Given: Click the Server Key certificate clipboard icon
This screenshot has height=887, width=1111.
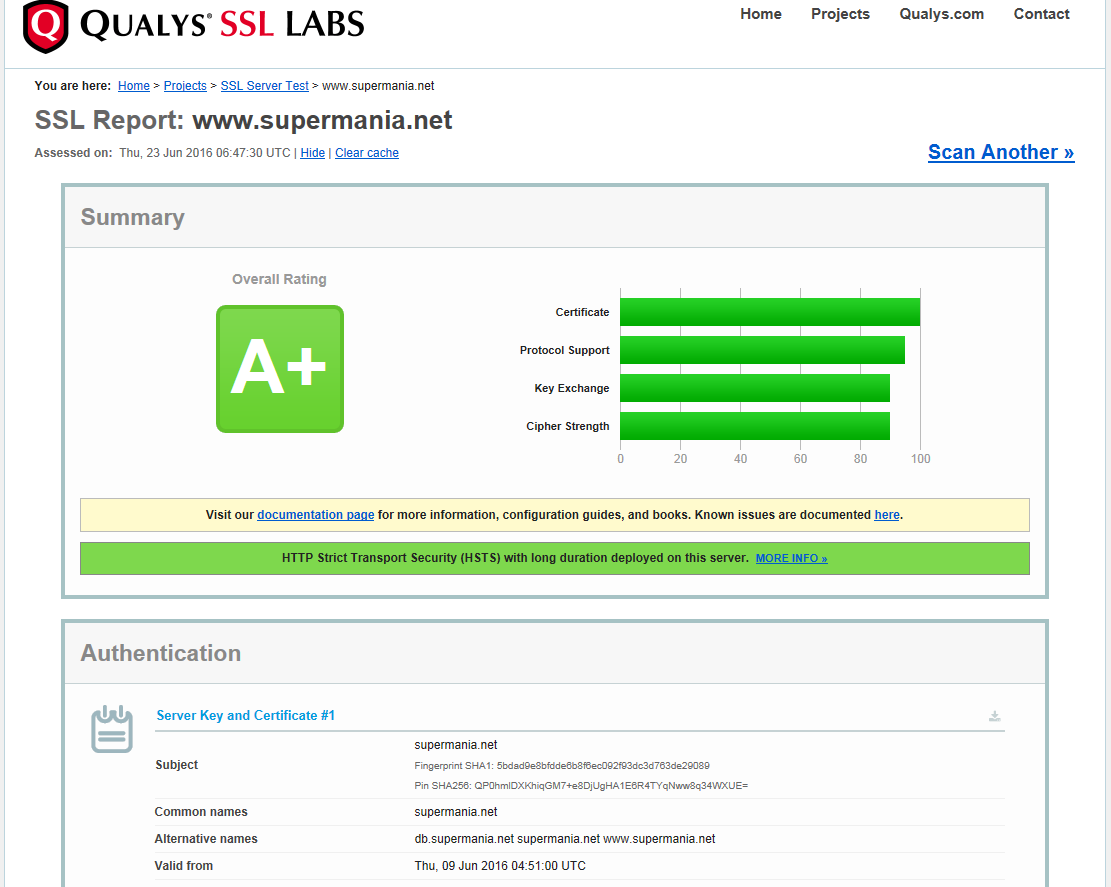Looking at the screenshot, I should pos(111,729).
